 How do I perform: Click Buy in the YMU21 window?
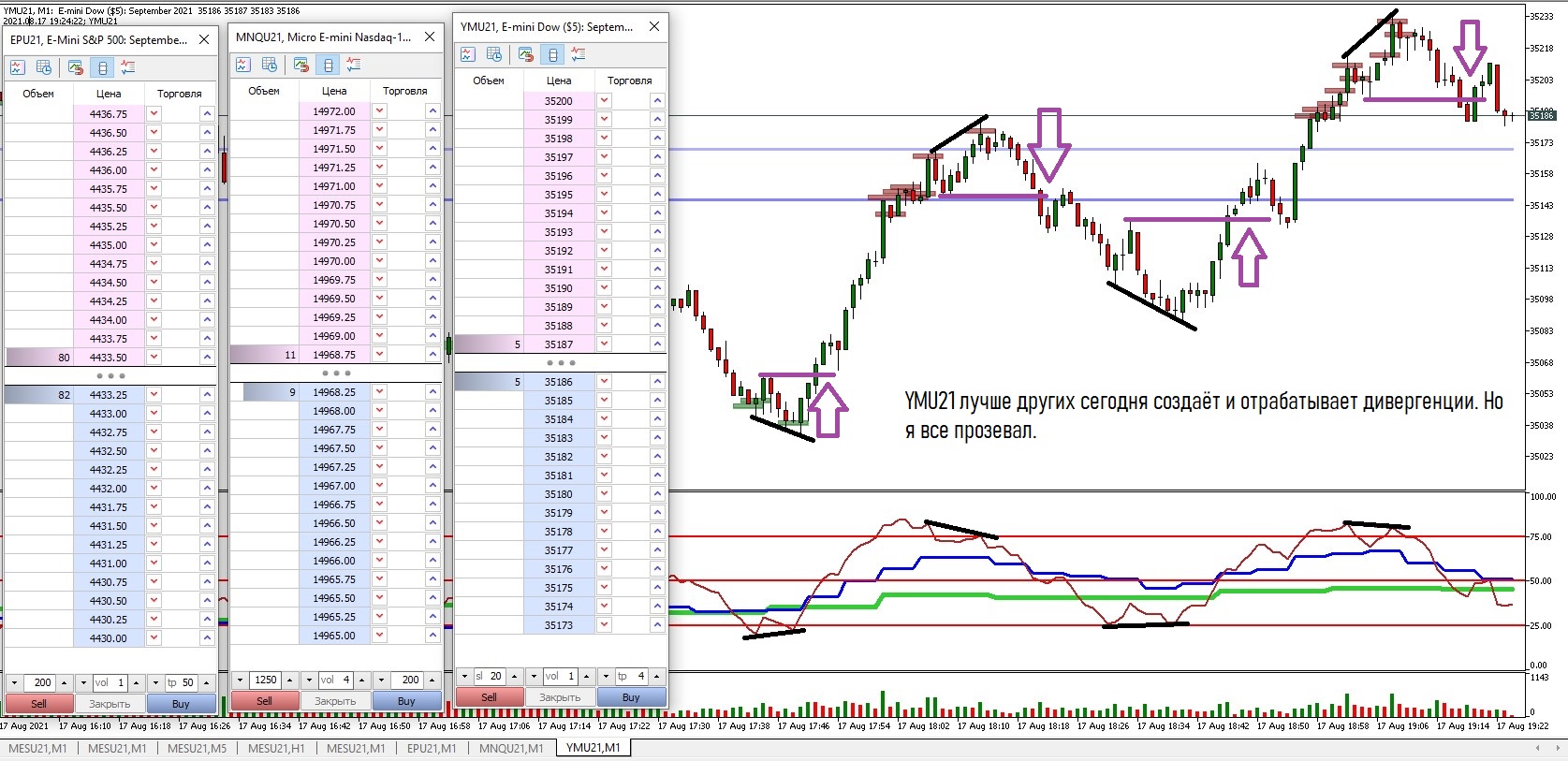pyautogui.click(x=631, y=697)
